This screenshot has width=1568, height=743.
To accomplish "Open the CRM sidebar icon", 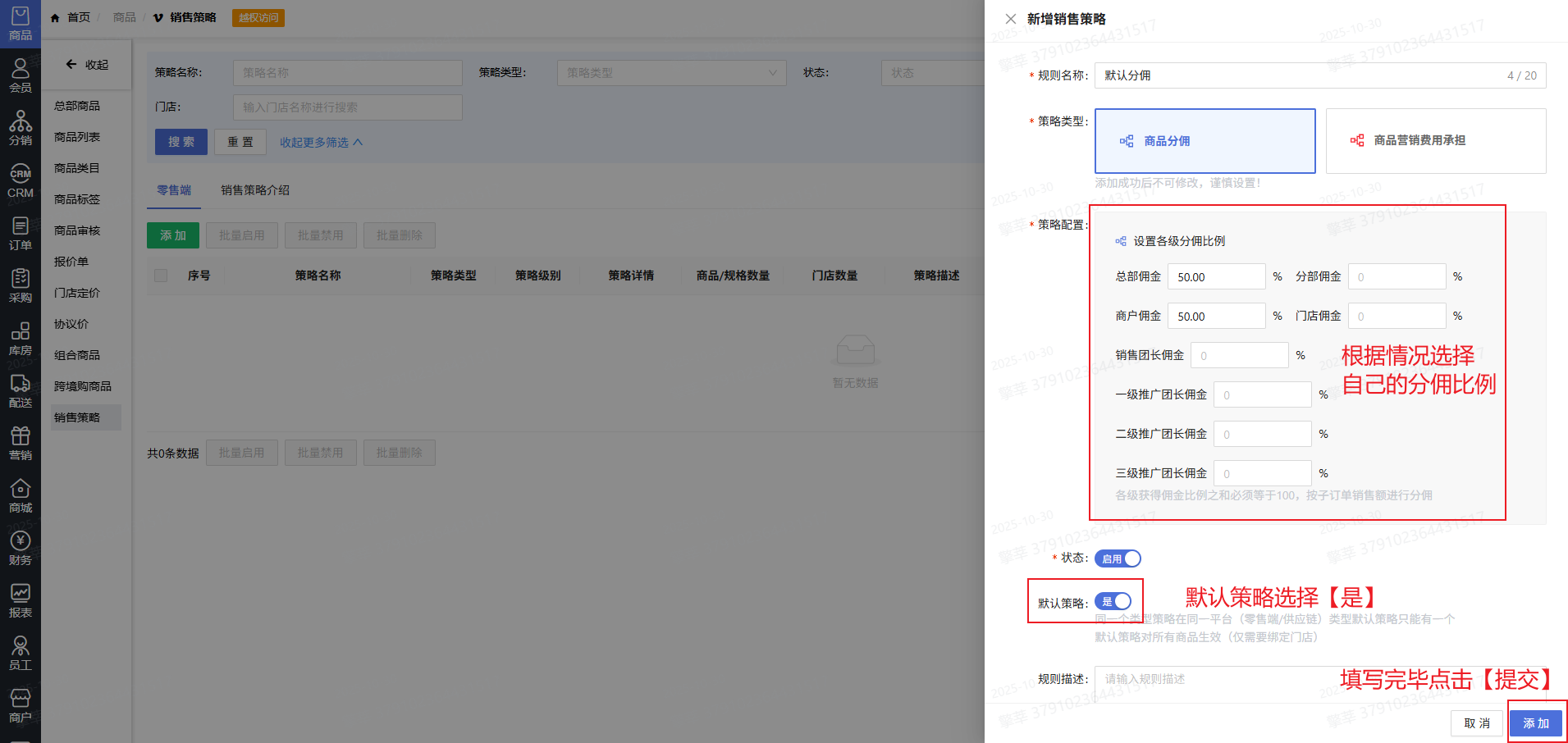I will 21,180.
